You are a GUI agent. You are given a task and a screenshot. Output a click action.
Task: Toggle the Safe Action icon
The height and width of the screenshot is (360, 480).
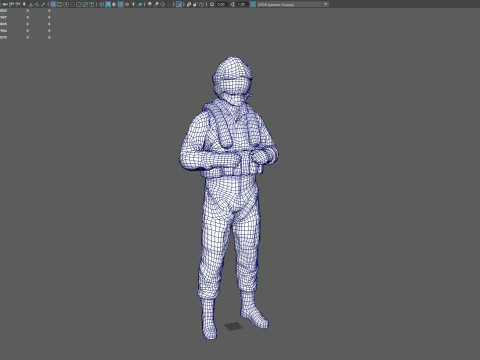click(x=85, y=4)
